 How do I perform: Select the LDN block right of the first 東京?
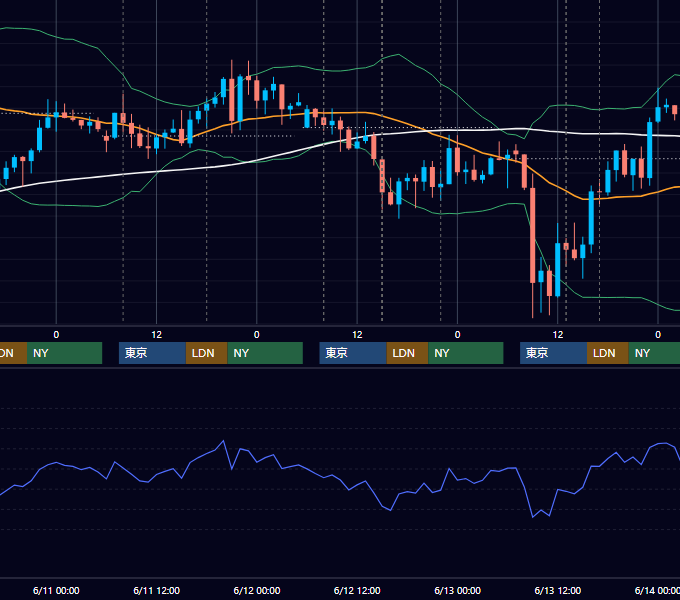[x=206, y=353]
